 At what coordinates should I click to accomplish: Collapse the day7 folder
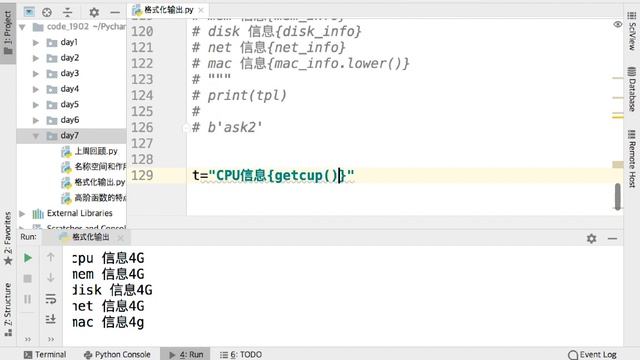pos(36,136)
